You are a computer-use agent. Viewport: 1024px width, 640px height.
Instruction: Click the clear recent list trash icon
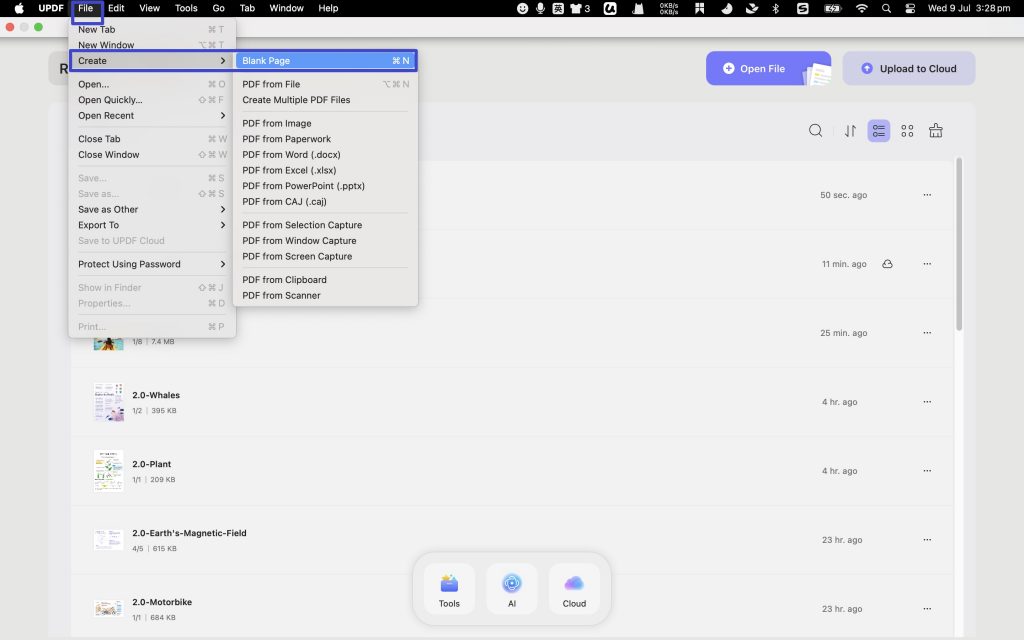[936, 131]
